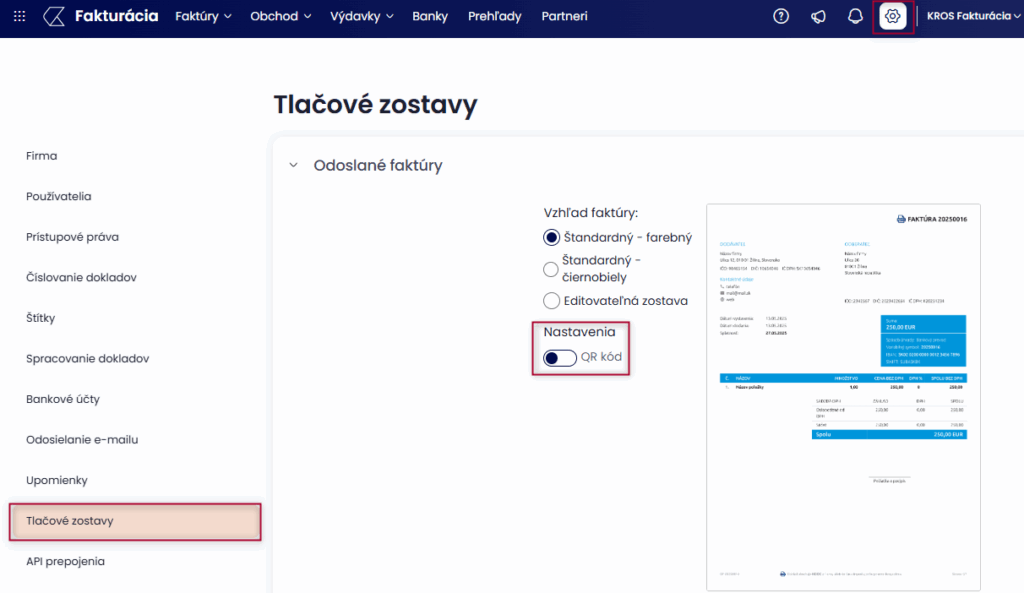The height and width of the screenshot is (593, 1024).
Task: Open the notifications bell icon
Action: point(855,16)
